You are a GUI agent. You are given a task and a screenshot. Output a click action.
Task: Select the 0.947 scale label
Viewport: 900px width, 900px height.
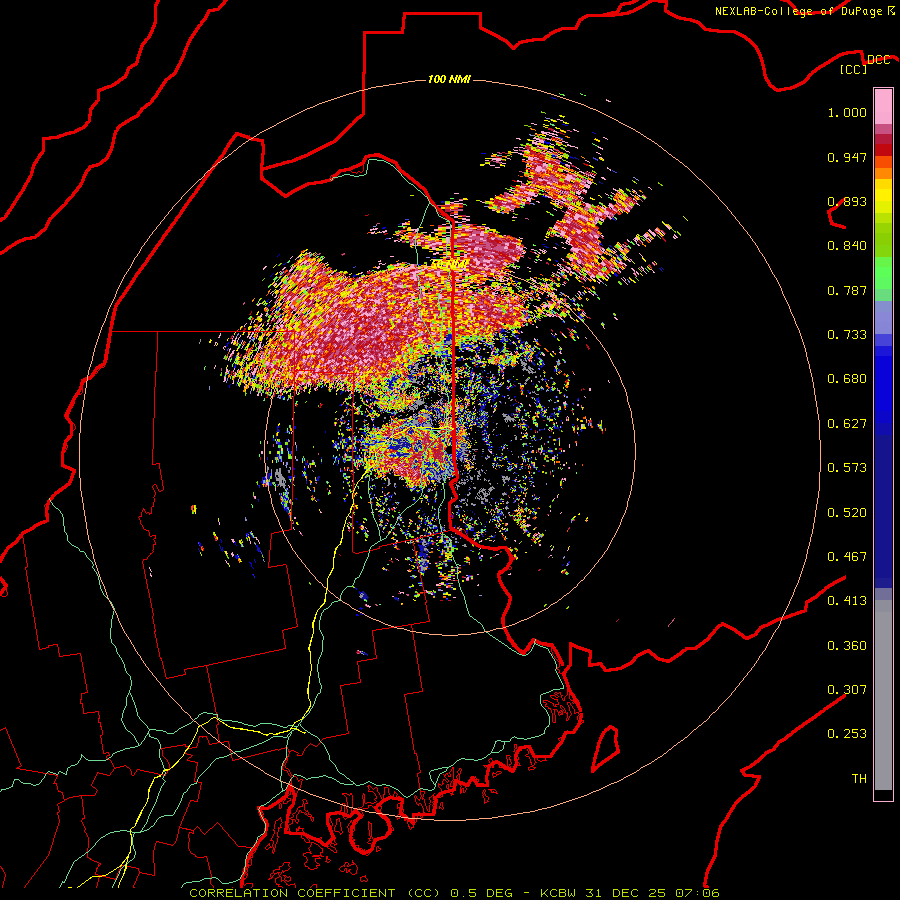(x=847, y=157)
